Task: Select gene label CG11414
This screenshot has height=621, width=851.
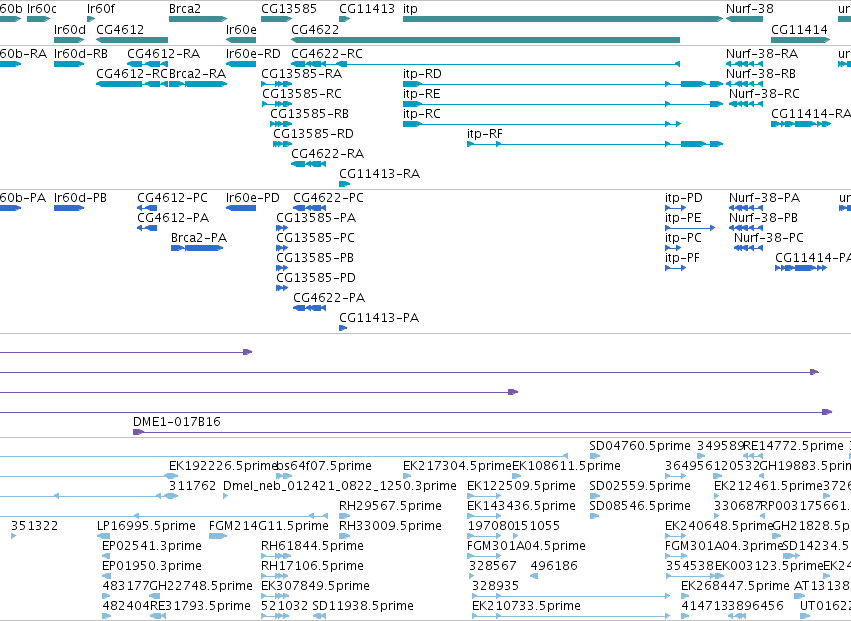Action: (799, 29)
